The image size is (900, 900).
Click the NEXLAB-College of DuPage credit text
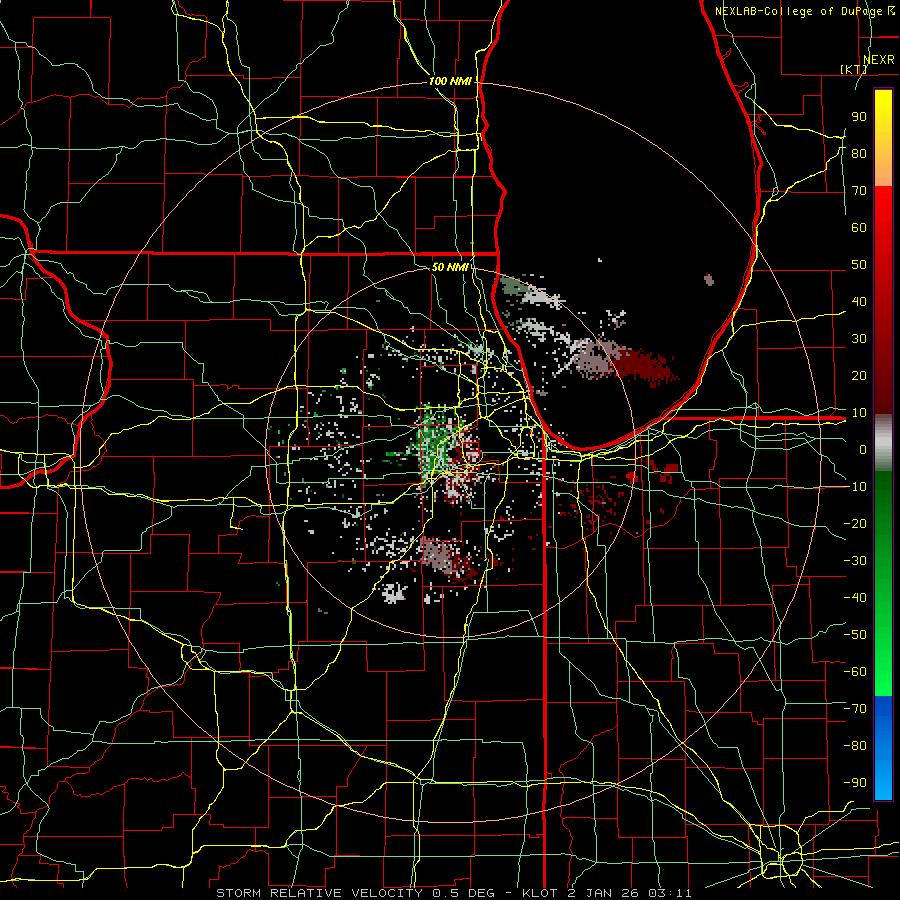click(801, 11)
